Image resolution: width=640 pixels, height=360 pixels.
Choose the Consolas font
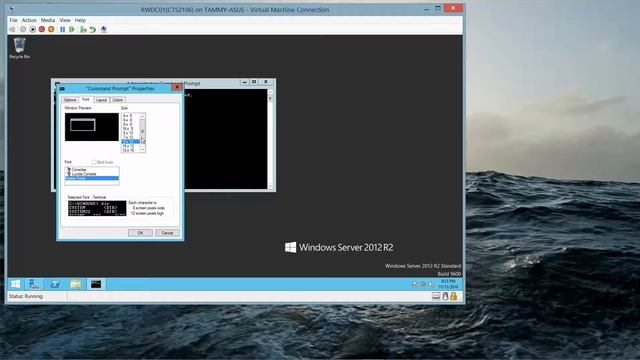(x=92, y=169)
